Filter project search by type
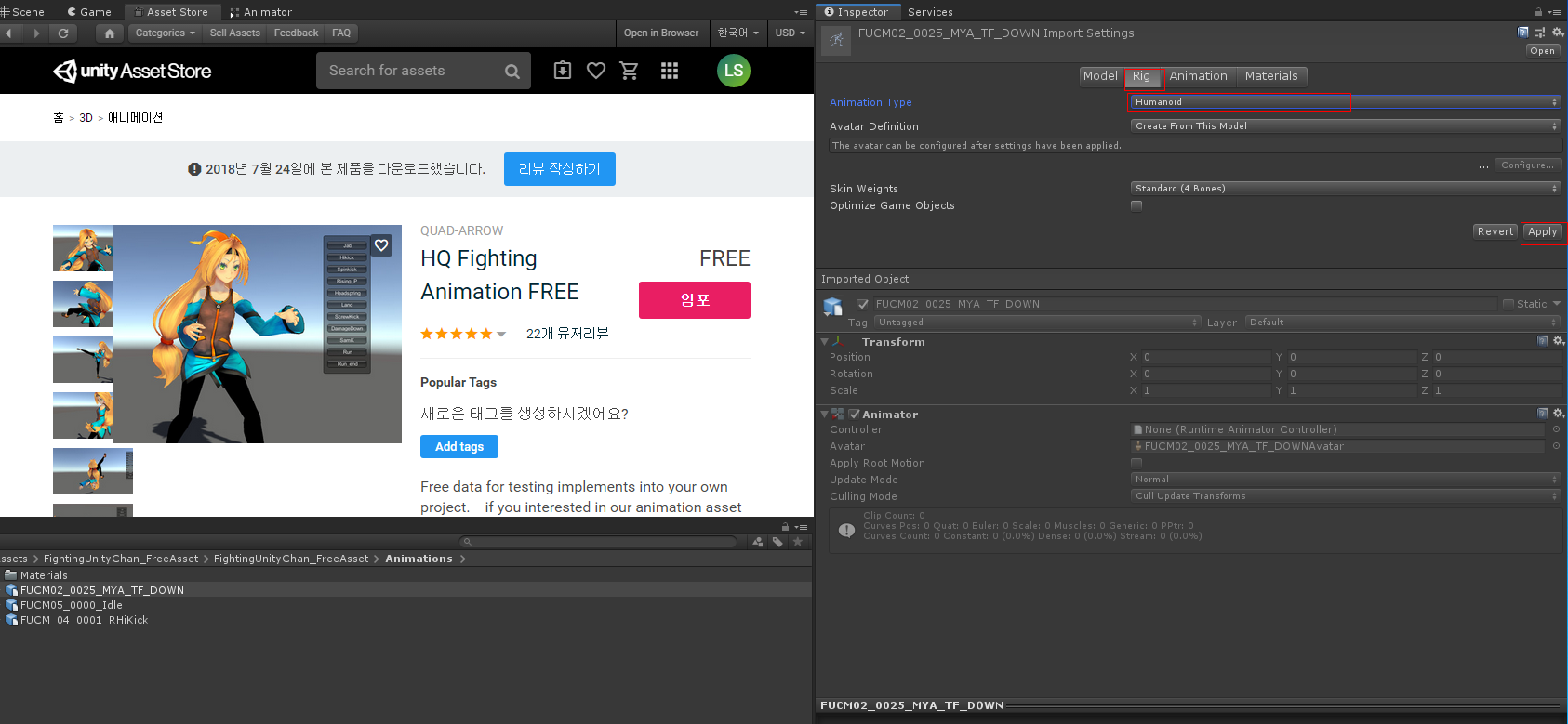 coord(758,542)
